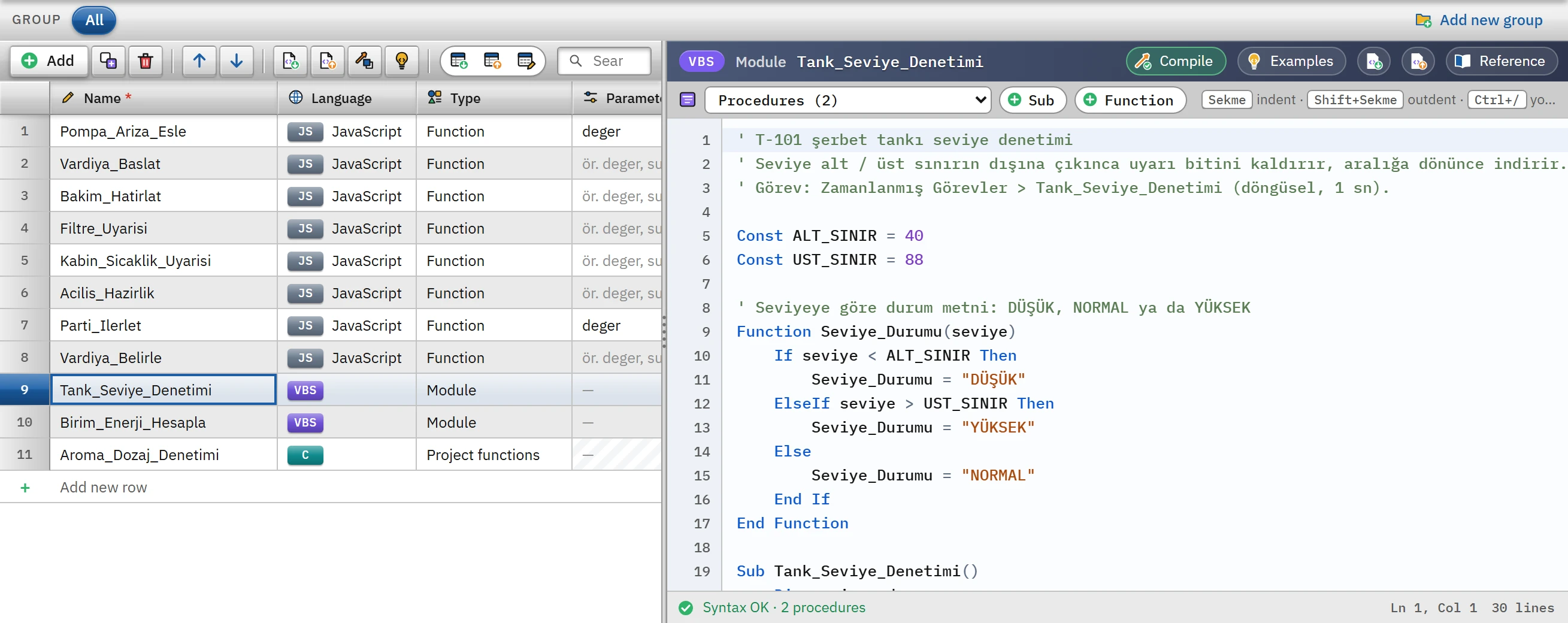Insert a new Sub procedure
1568x623 pixels.
pyautogui.click(x=1033, y=100)
